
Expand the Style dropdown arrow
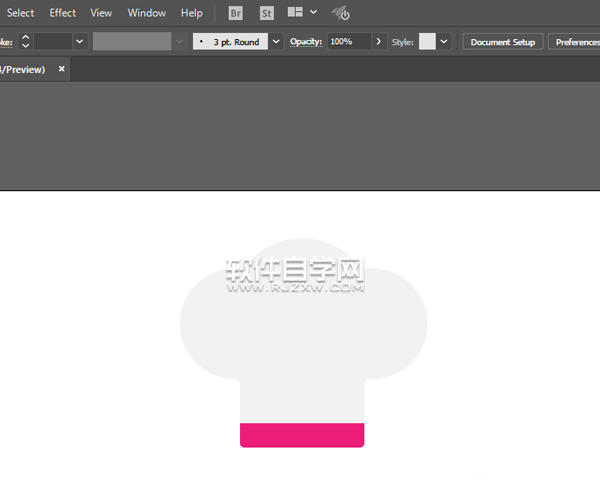444,42
